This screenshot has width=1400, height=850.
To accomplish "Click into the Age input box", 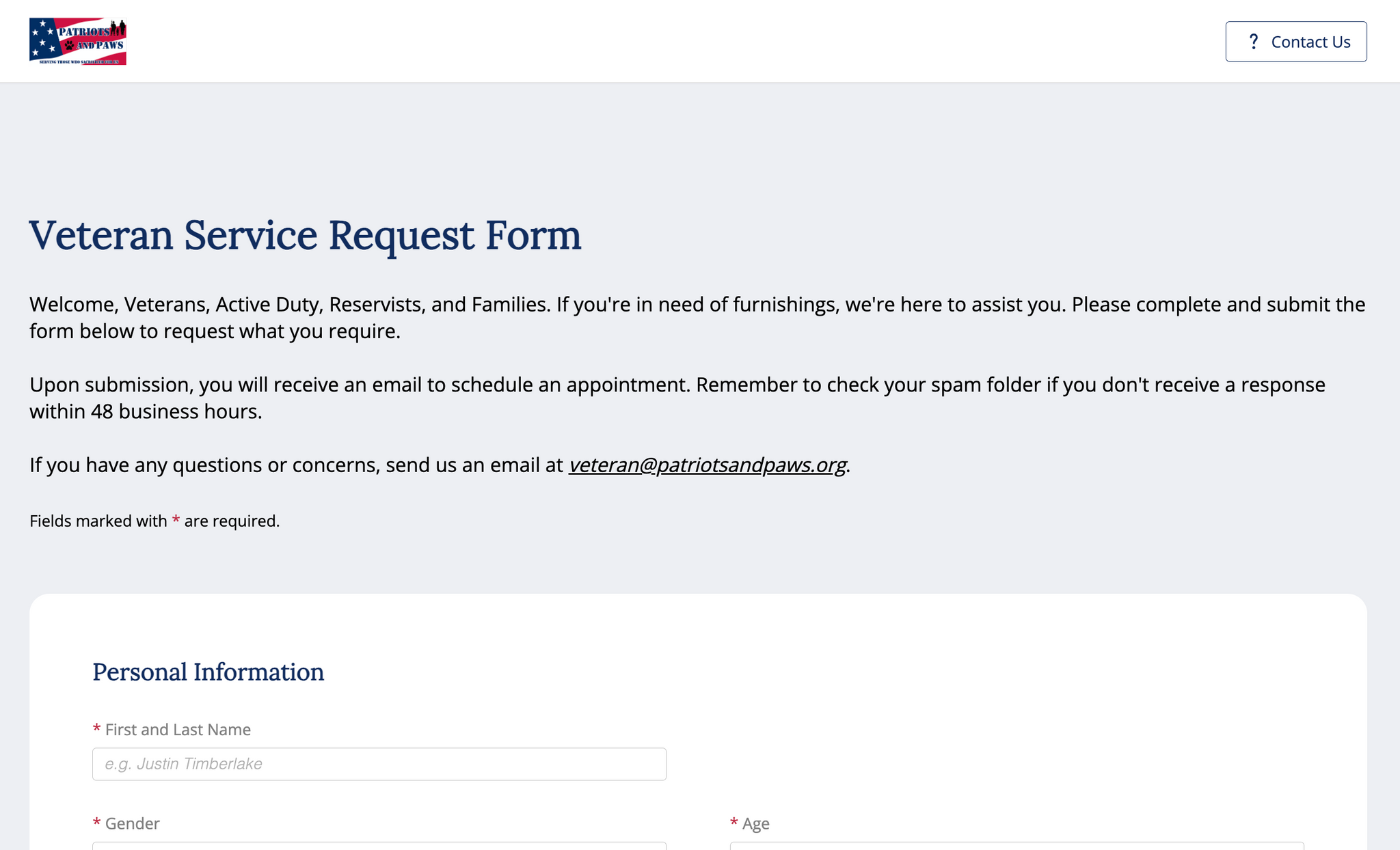I will point(1017,846).
